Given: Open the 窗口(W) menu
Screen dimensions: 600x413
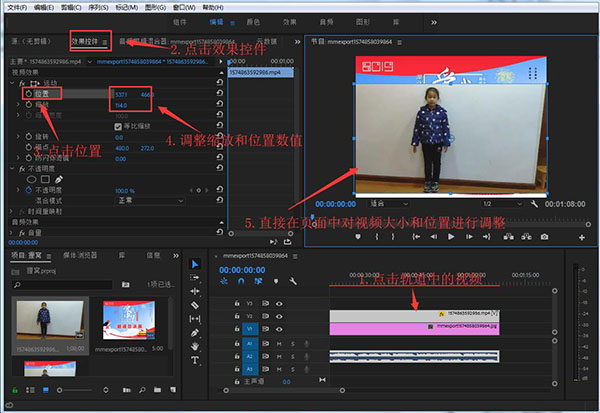Looking at the screenshot, I should click(184, 7).
